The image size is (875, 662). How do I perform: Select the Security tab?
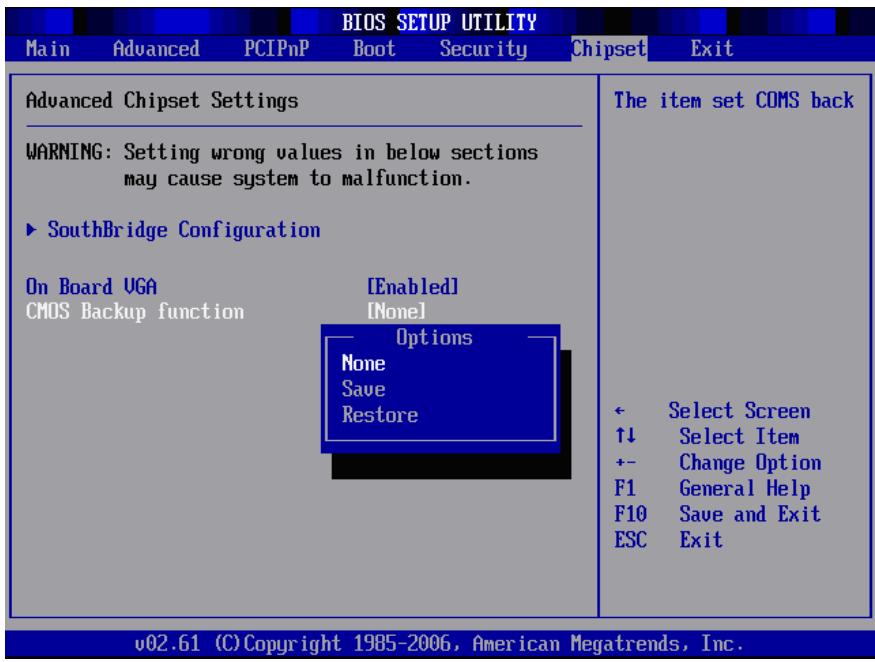point(483,49)
